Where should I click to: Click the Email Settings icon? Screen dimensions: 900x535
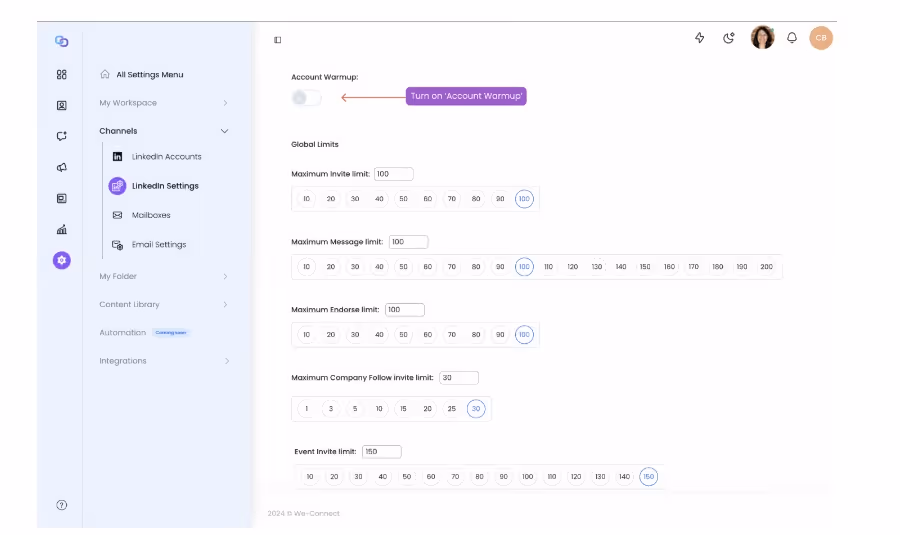[x=117, y=245]
